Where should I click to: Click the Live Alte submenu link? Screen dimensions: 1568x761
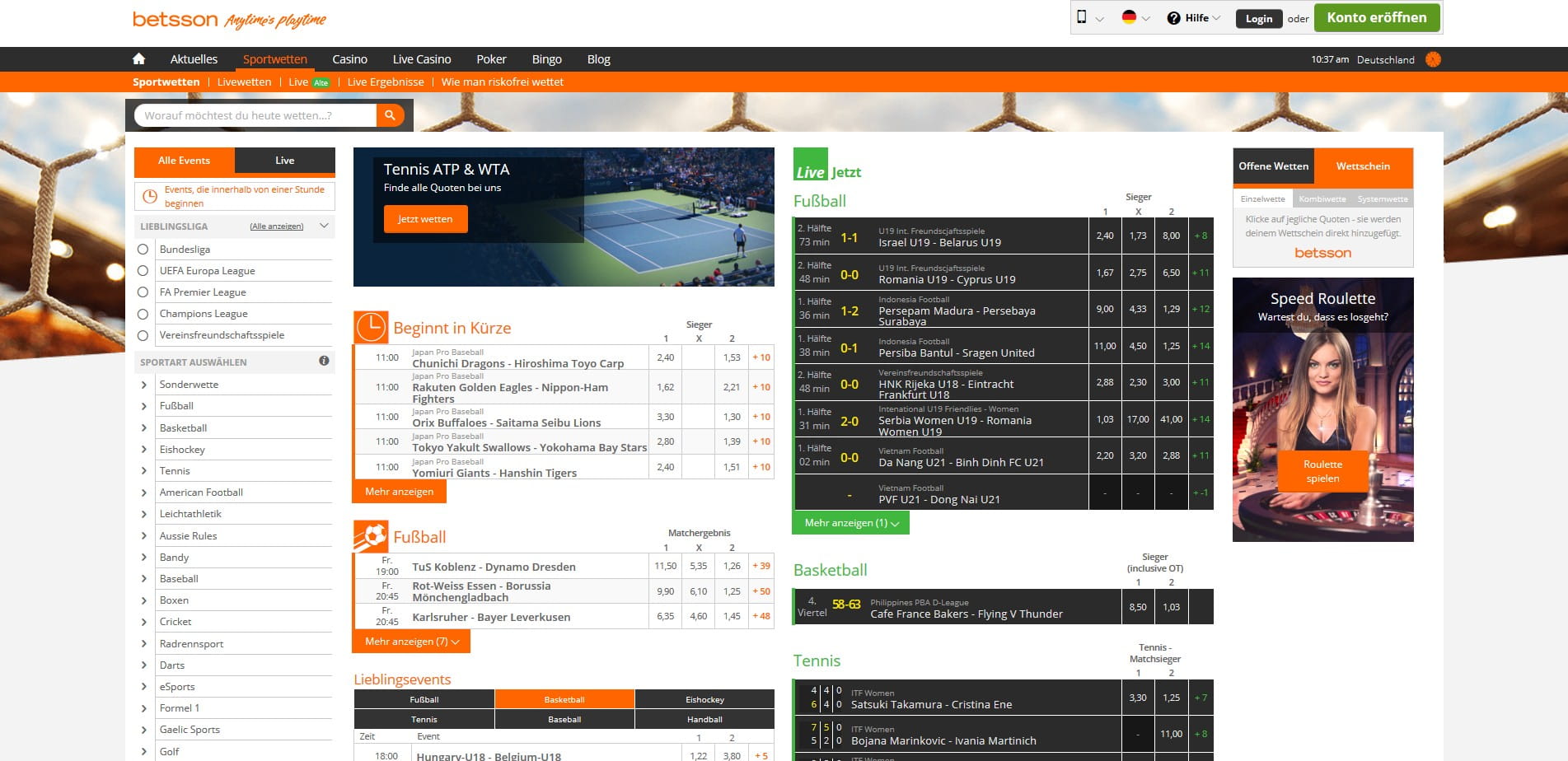click(309, 82)
